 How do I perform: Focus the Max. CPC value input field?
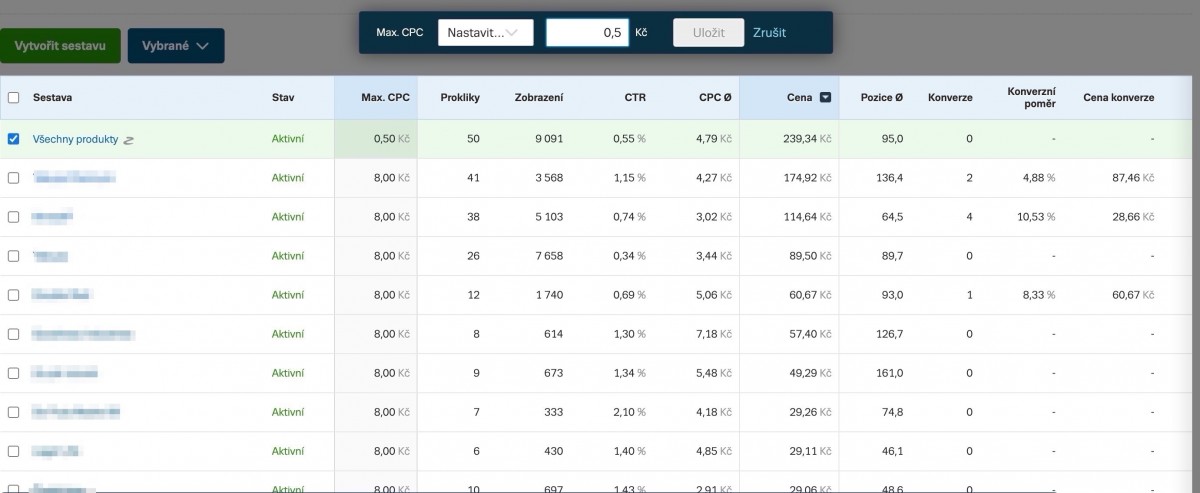(x=587, y=33)
